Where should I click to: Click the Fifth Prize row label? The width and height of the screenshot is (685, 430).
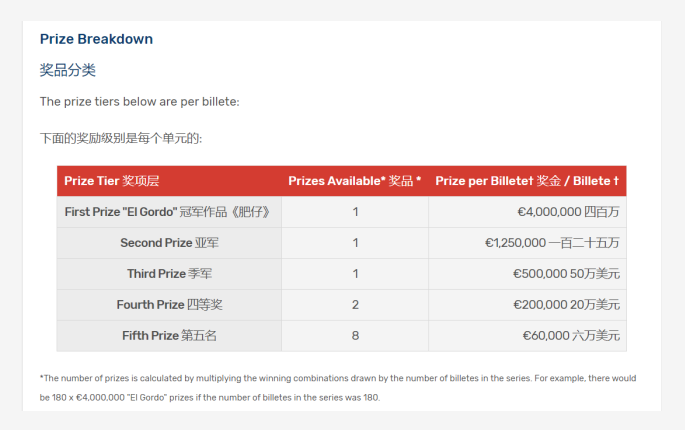point(169,336)
